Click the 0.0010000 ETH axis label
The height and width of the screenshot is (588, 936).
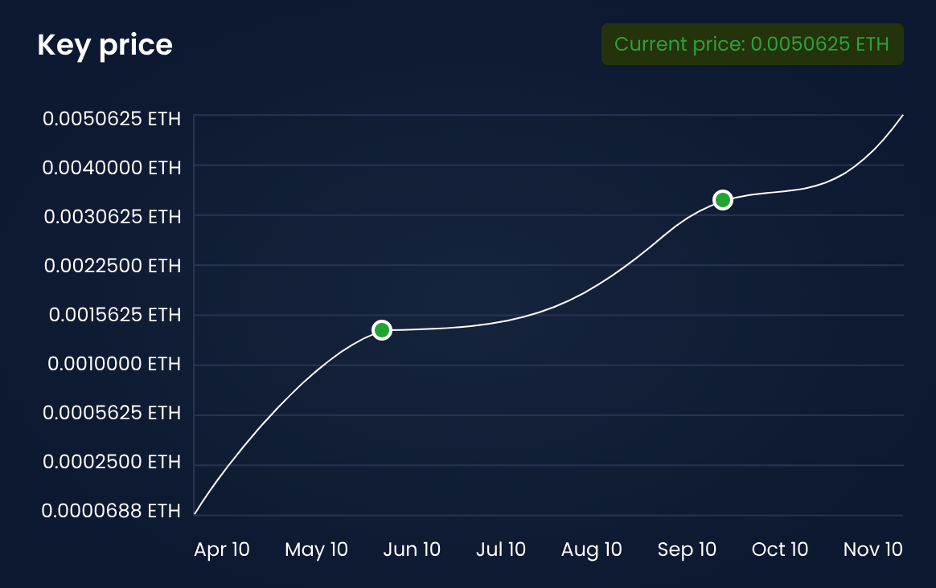point(114,364)
